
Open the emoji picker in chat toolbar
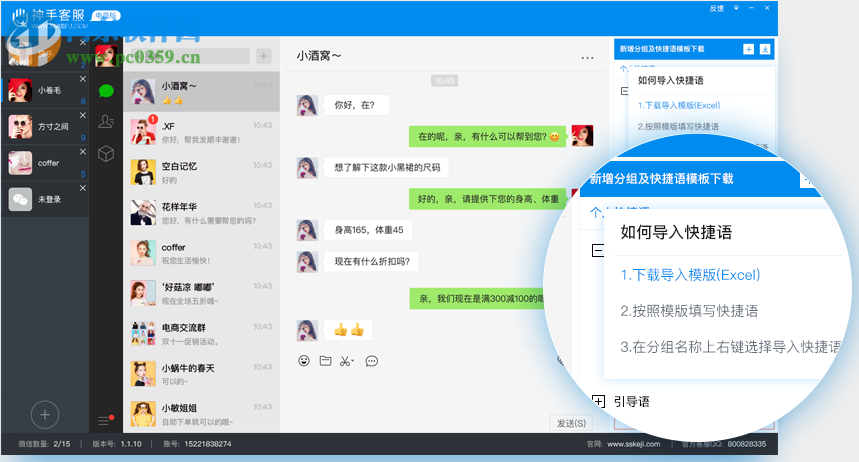tap(303, 361)
